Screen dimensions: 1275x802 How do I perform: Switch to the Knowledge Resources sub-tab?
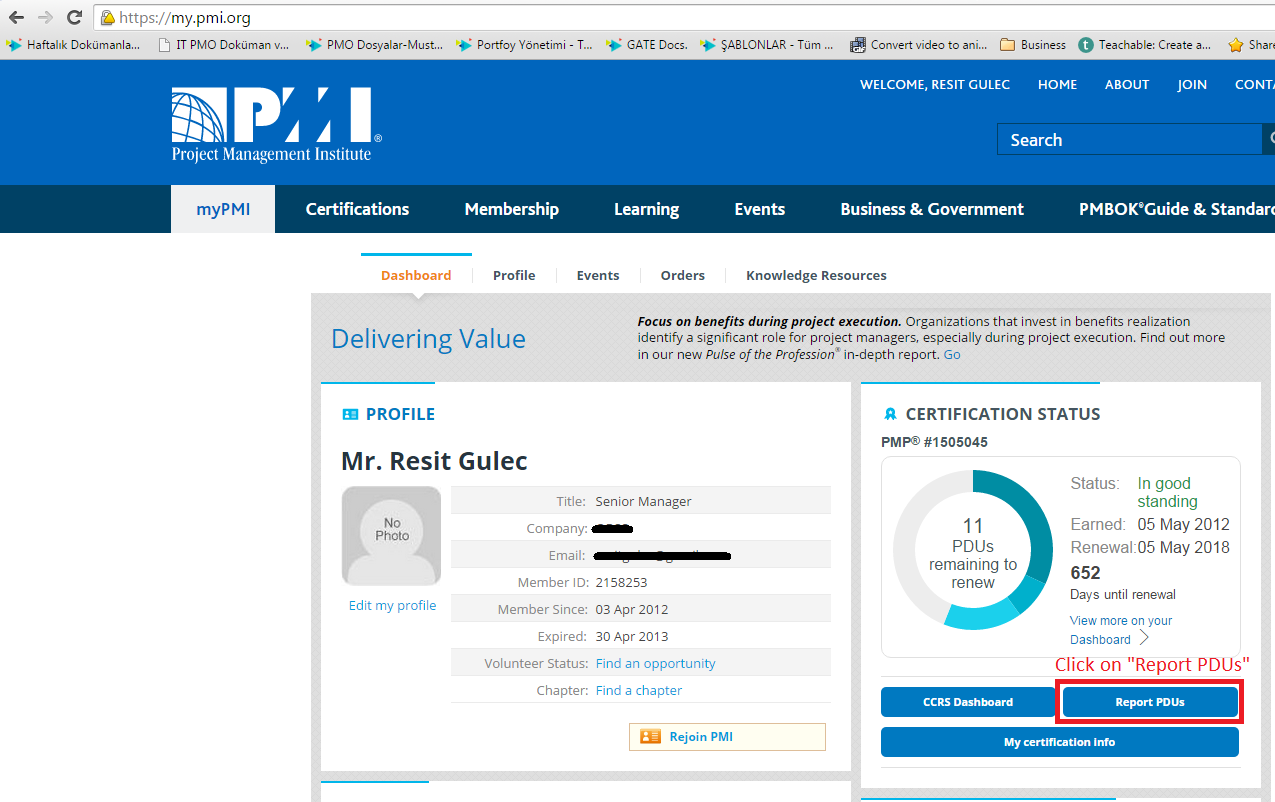point(816,275)
